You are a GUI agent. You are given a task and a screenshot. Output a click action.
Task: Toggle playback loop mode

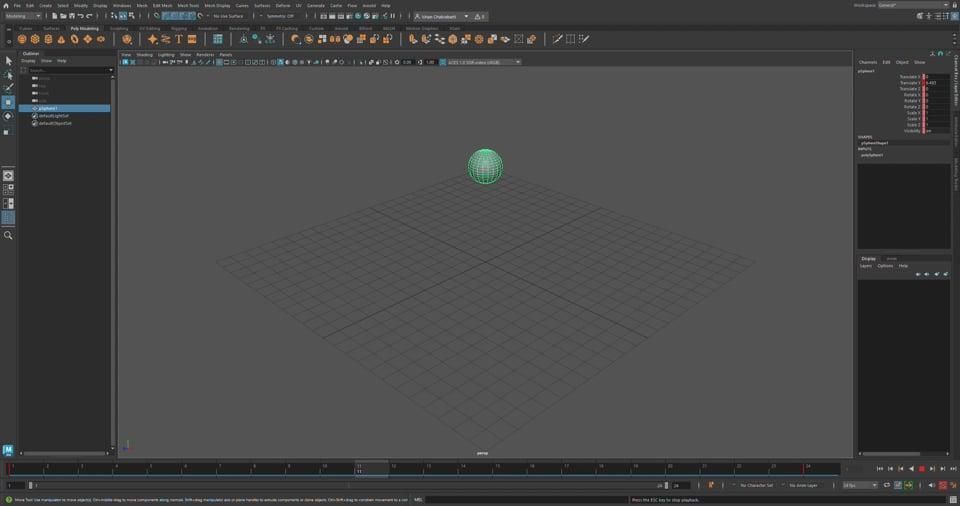887,485
